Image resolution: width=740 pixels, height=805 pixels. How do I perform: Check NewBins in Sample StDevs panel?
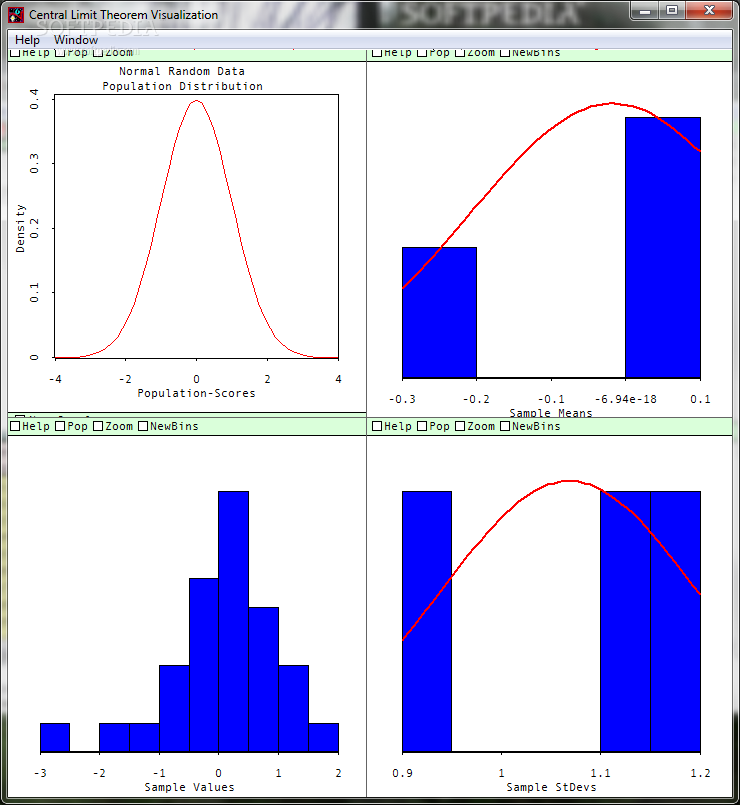pyautogui.click(x=505, y=426)
